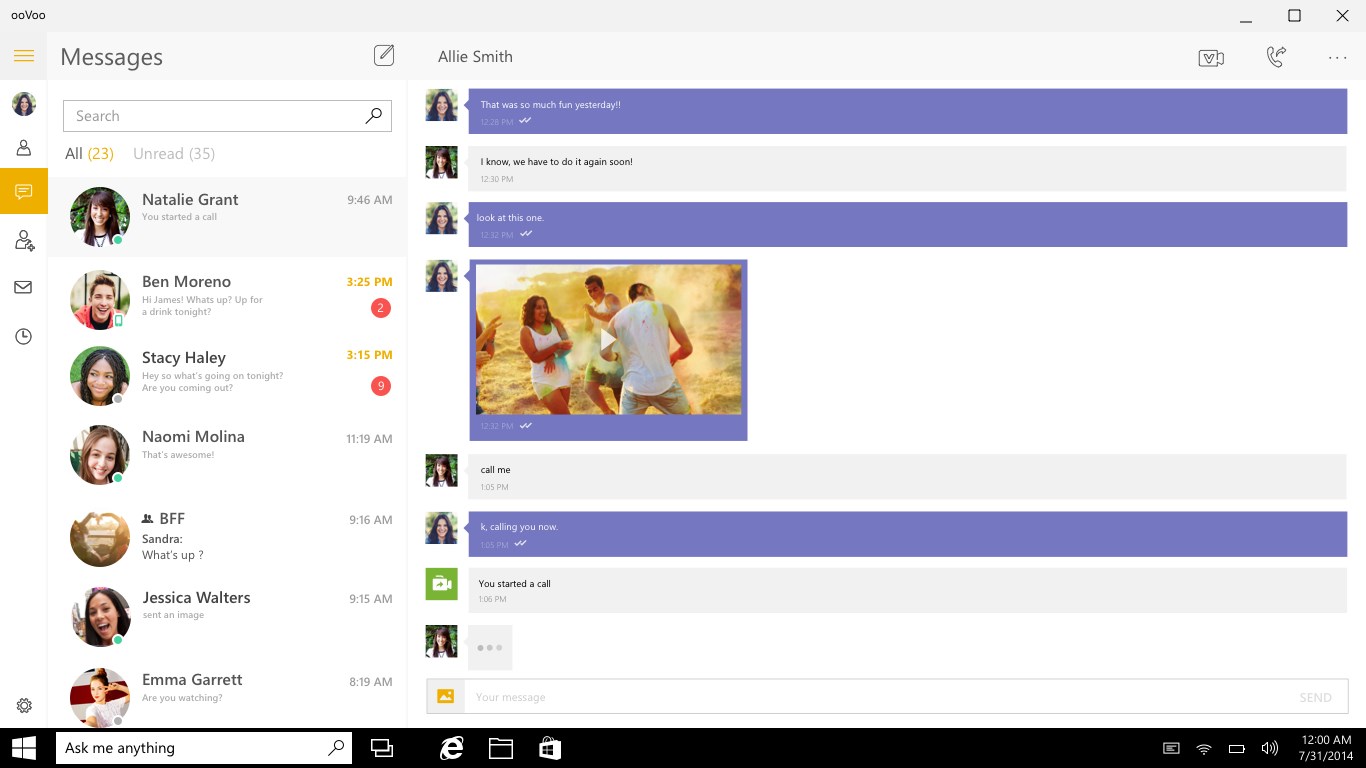
Task: Open the hamburger navigation menu
Action: point(24,56)
